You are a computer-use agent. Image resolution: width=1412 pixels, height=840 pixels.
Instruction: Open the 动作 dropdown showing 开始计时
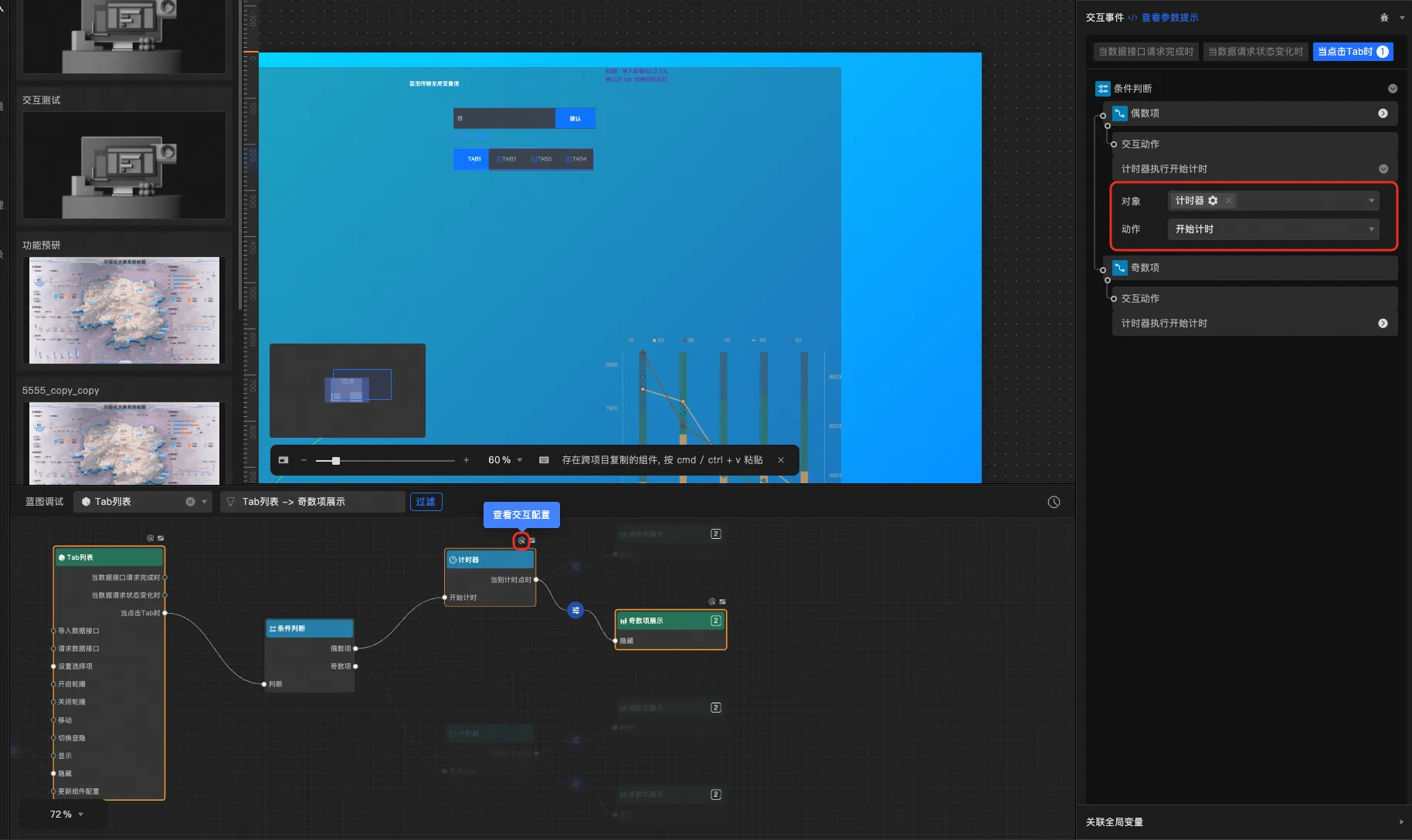[x=1272, y=229]
